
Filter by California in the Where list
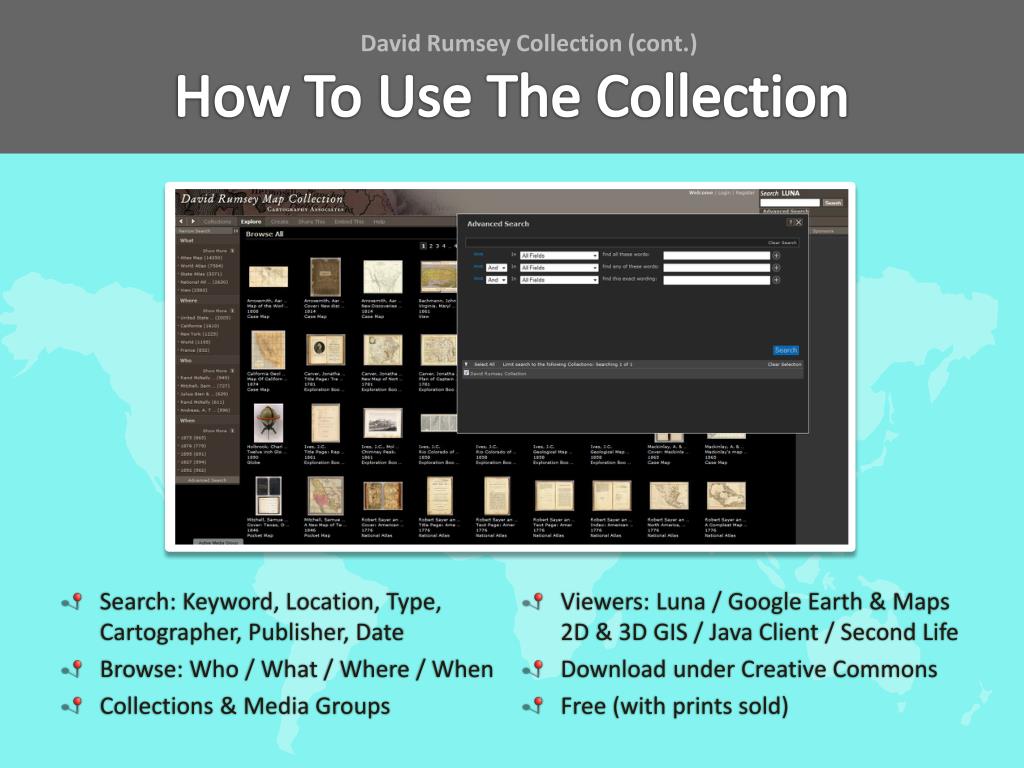pos(199,326)
